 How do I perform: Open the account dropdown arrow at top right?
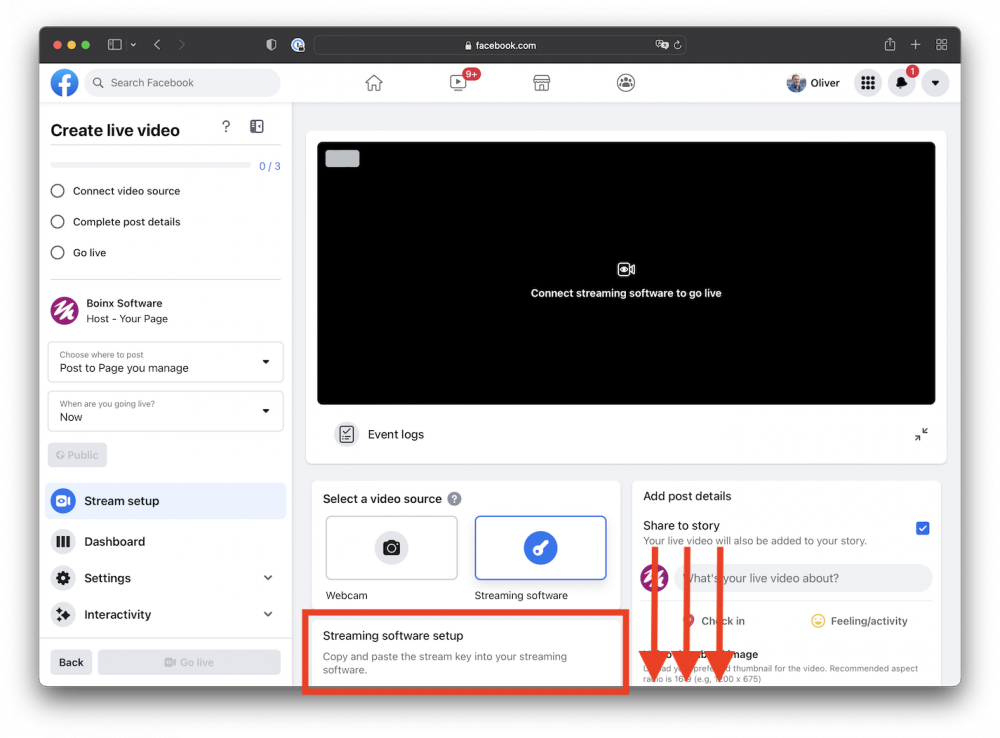[935, 83]
